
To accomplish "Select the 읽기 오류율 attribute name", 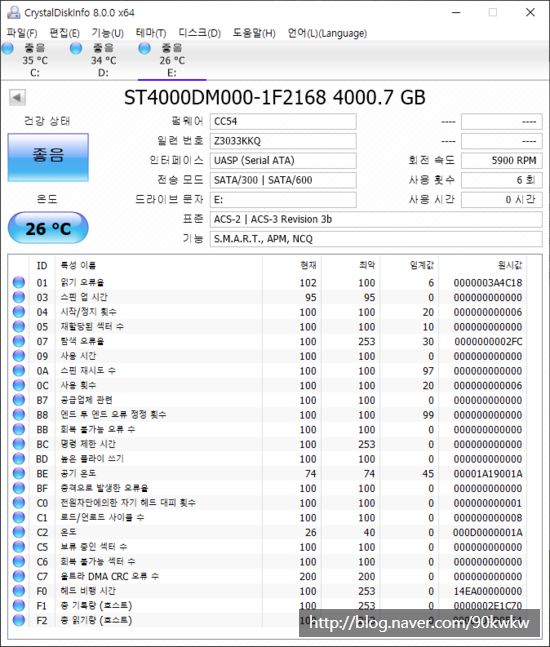I will [83, 283].
